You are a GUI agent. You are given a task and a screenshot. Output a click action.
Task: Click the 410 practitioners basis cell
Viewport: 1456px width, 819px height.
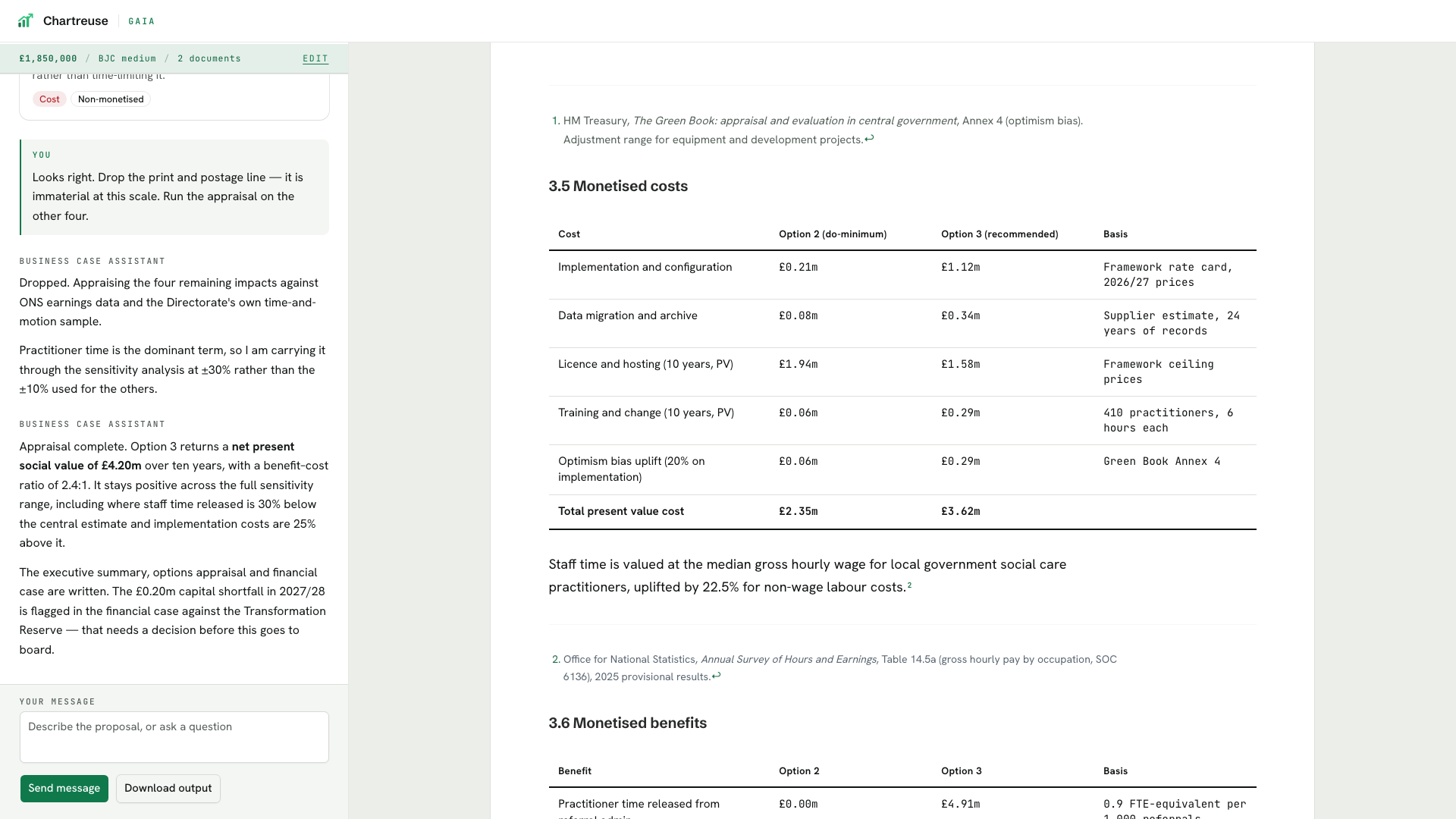[1169, 420]
